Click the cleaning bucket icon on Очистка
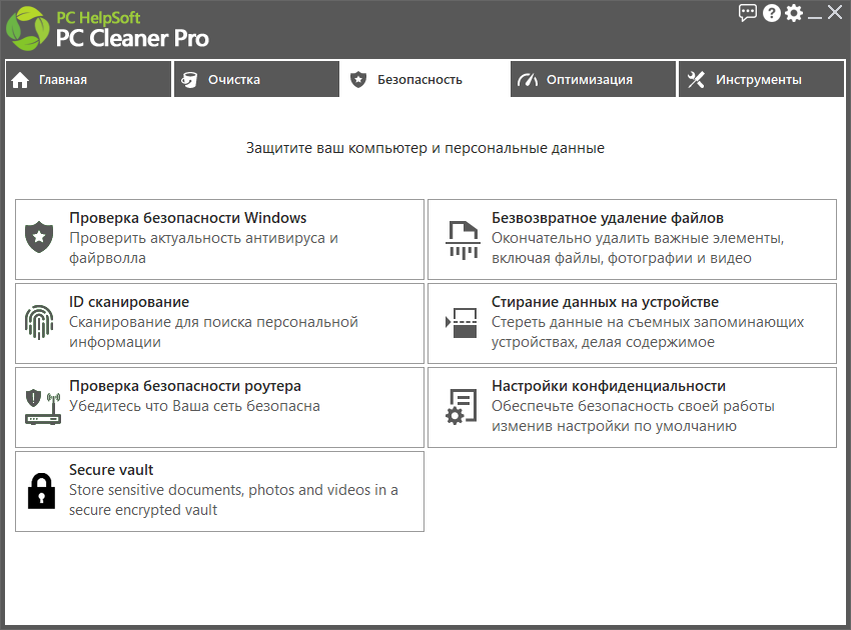Image resolution: width=851 pixels, height=630 pixels. pos(189,80)
